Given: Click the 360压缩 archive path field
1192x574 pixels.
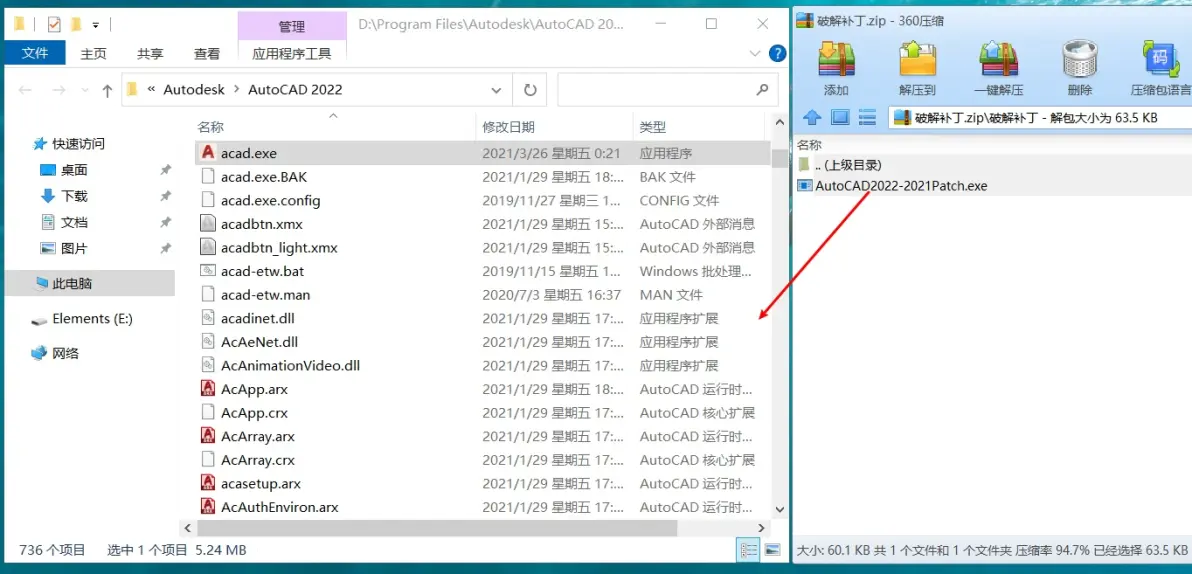Looking at the screenshot, I should [x=1038, y=117].
